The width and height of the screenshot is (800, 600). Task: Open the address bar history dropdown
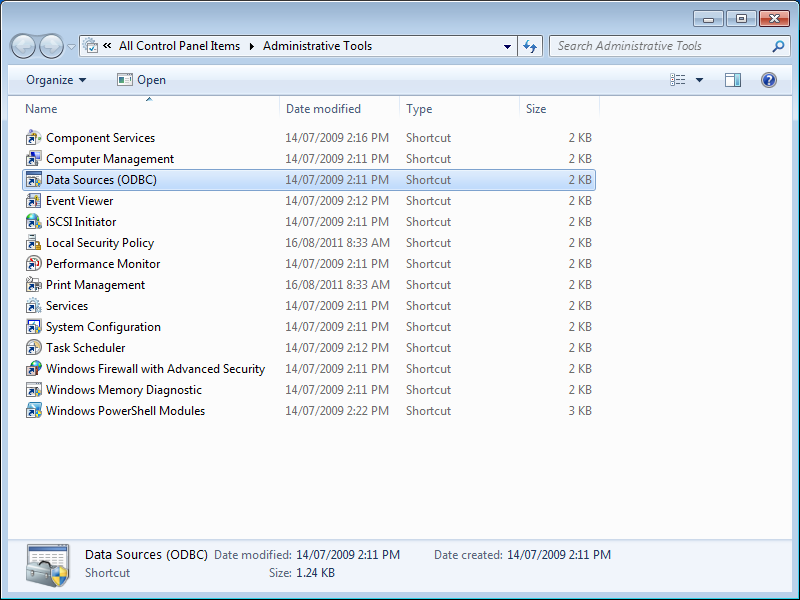(507, 46)
